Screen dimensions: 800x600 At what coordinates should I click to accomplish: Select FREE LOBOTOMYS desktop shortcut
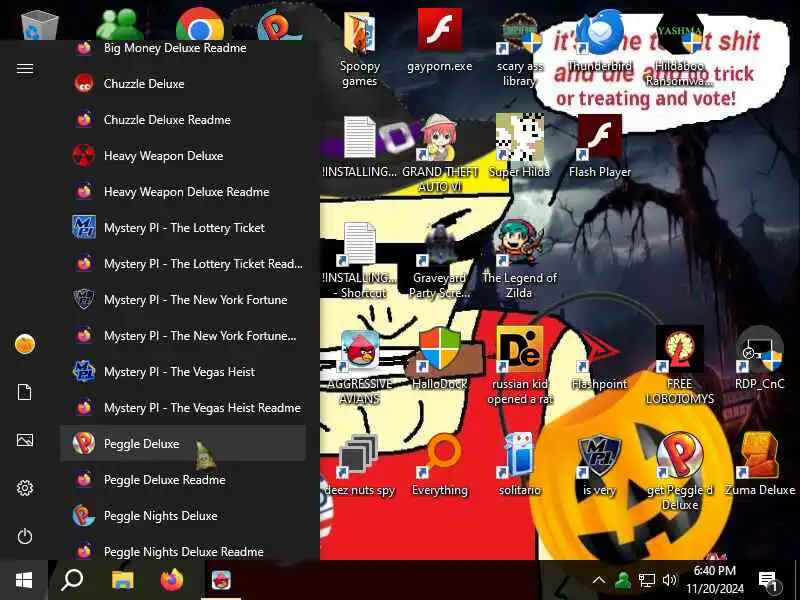pyautogui.click(x=679, y=367)
